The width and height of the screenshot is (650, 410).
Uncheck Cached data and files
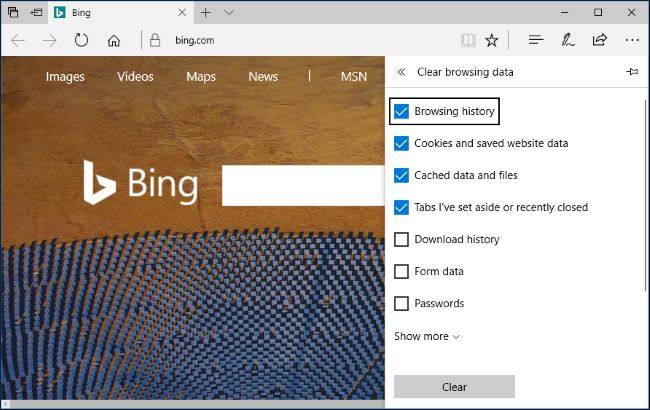pyautogui.click(x=401, y=175)
